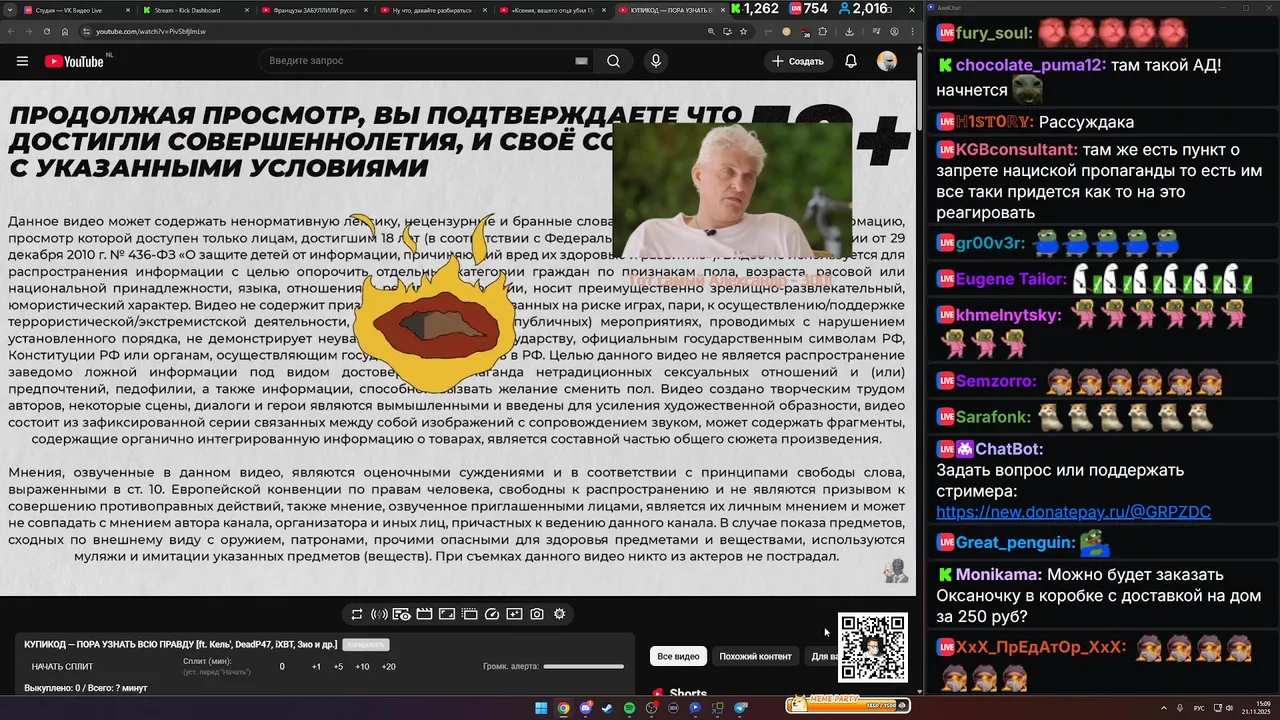Open Telegram from the taskbar
The width and height of the screenshot is (1280, 720).
point(741,708)
